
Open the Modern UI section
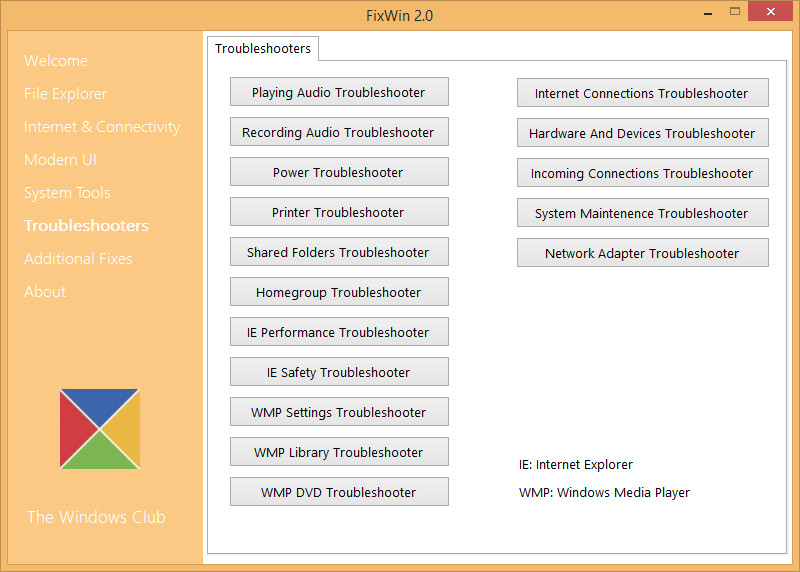click(60, 160)
